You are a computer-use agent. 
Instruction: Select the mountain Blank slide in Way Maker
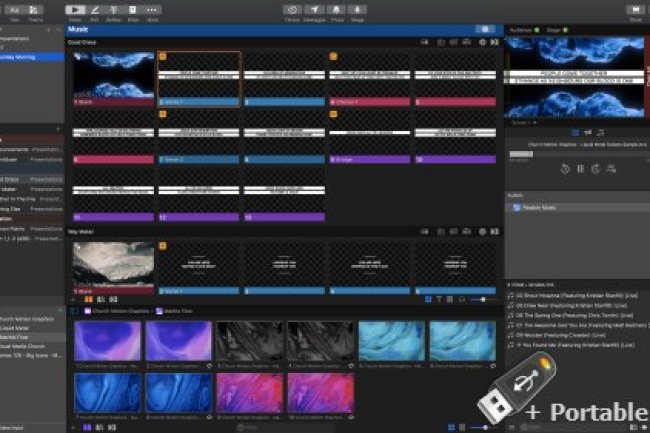113,268
